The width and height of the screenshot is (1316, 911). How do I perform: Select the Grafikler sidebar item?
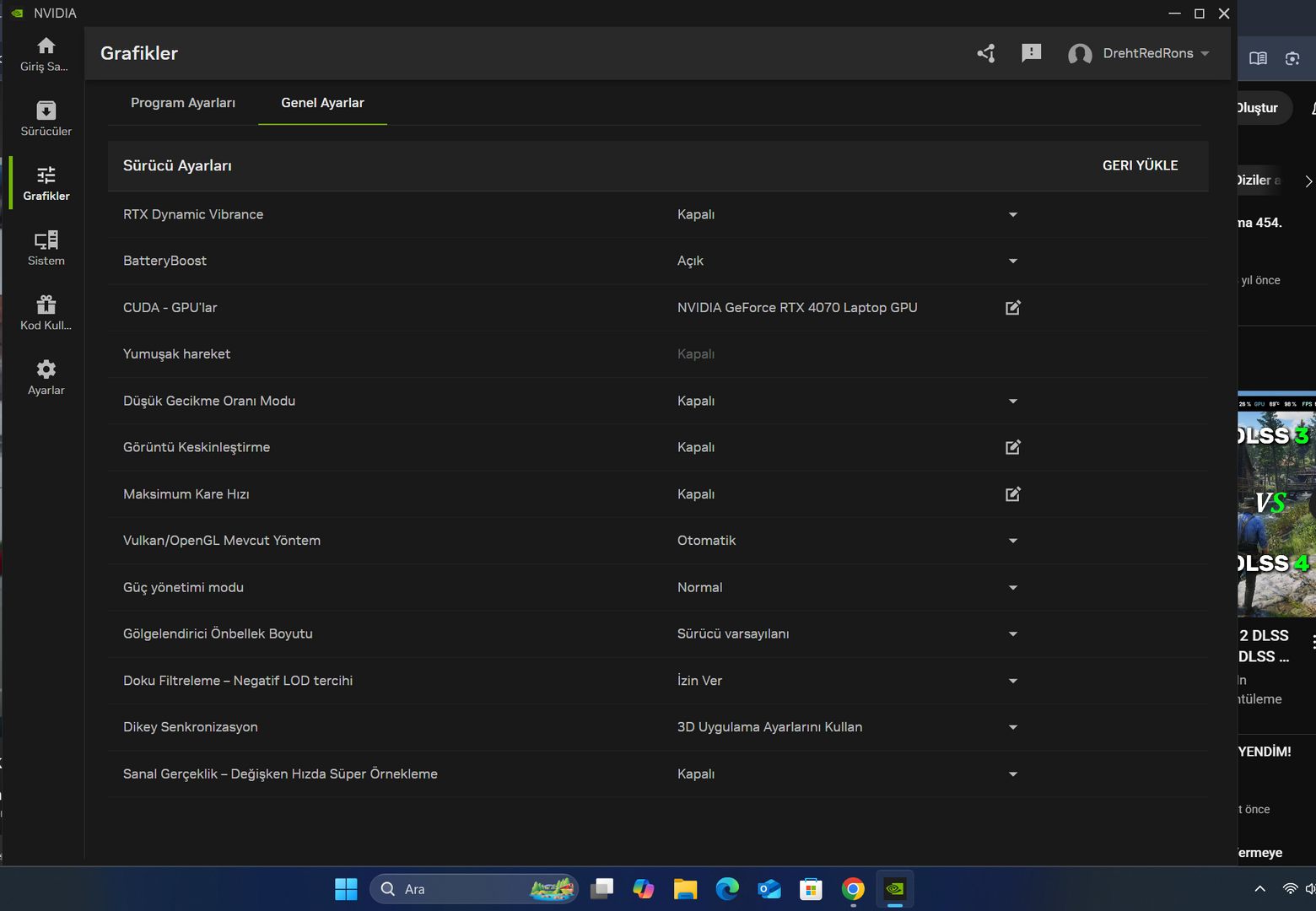(46, 184)
